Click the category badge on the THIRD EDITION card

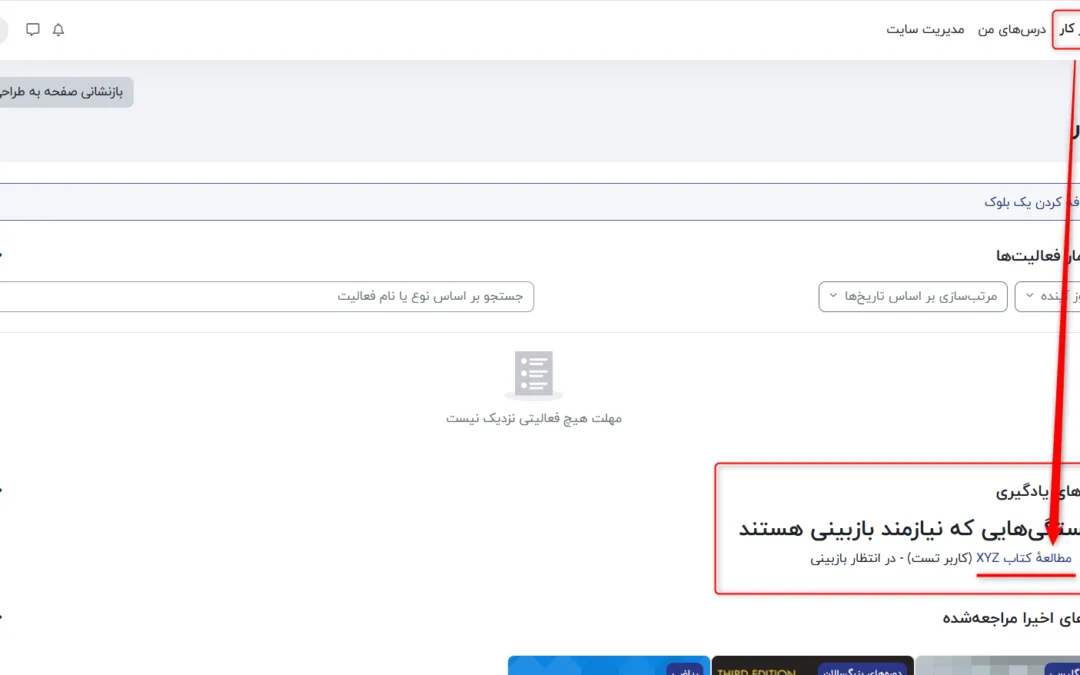pos(862,671)
